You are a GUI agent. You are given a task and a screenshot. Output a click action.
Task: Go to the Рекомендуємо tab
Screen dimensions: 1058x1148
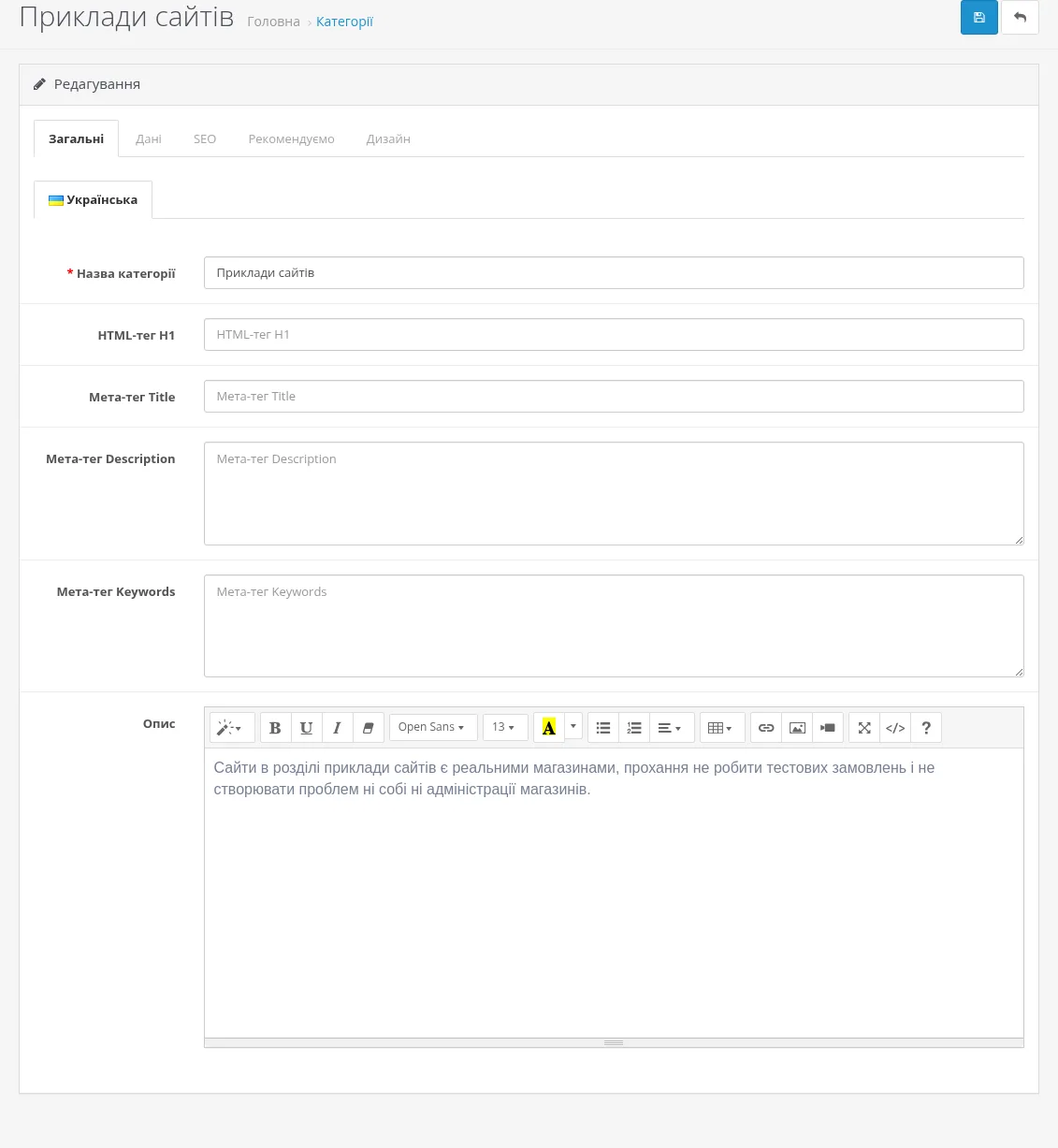pyautogui.click(x=291, y=138)
